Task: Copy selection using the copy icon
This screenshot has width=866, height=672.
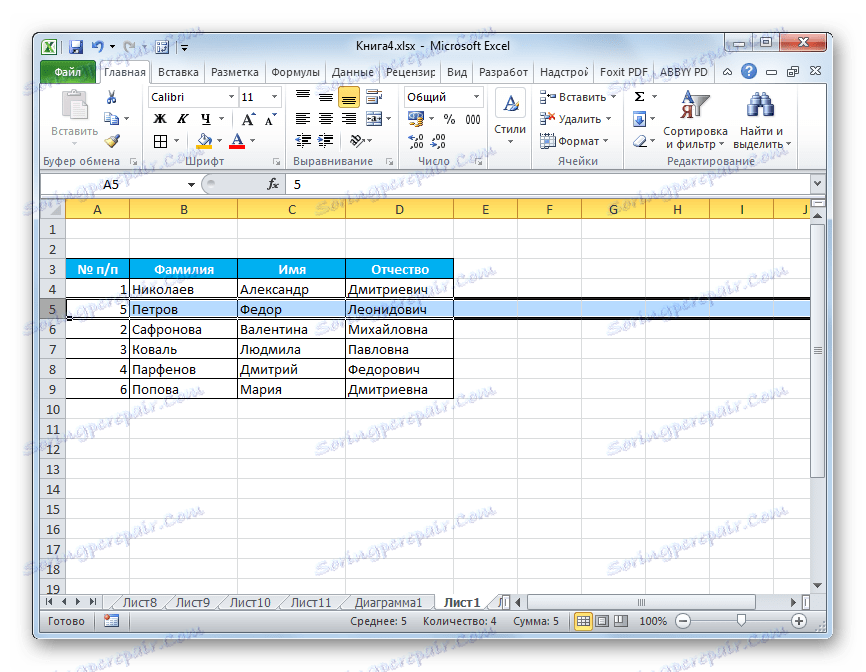Action: click(x=112, y=119)
